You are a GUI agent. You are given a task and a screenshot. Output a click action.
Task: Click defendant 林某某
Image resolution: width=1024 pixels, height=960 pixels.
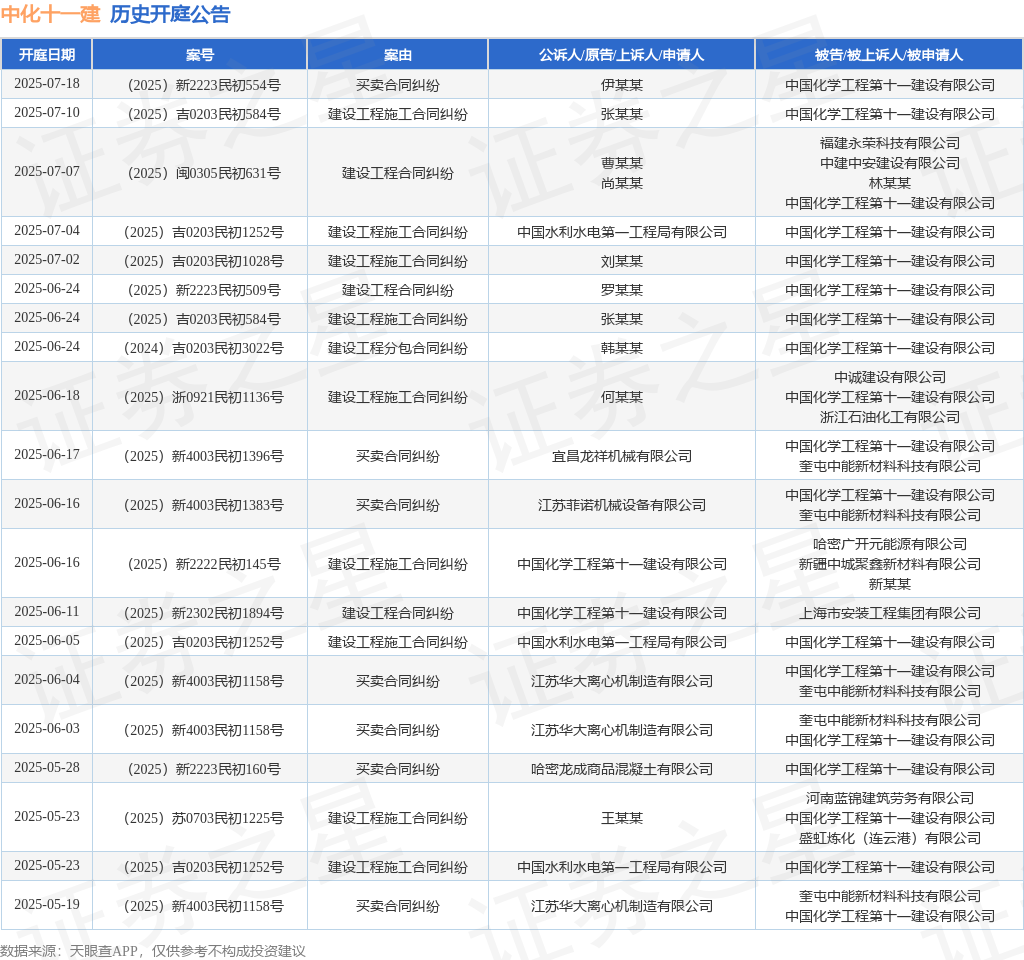click(x=889, y=183)
